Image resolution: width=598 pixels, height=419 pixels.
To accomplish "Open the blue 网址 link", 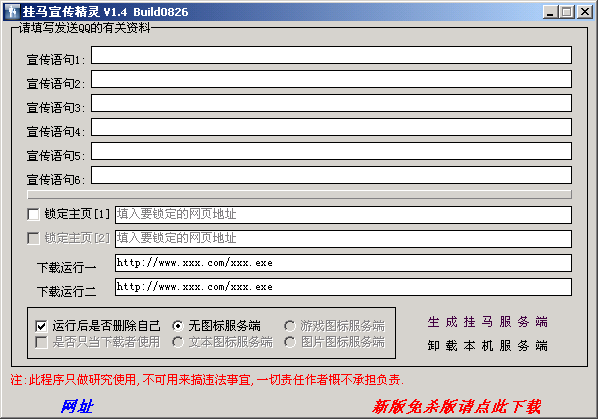I will pos(77,406).
